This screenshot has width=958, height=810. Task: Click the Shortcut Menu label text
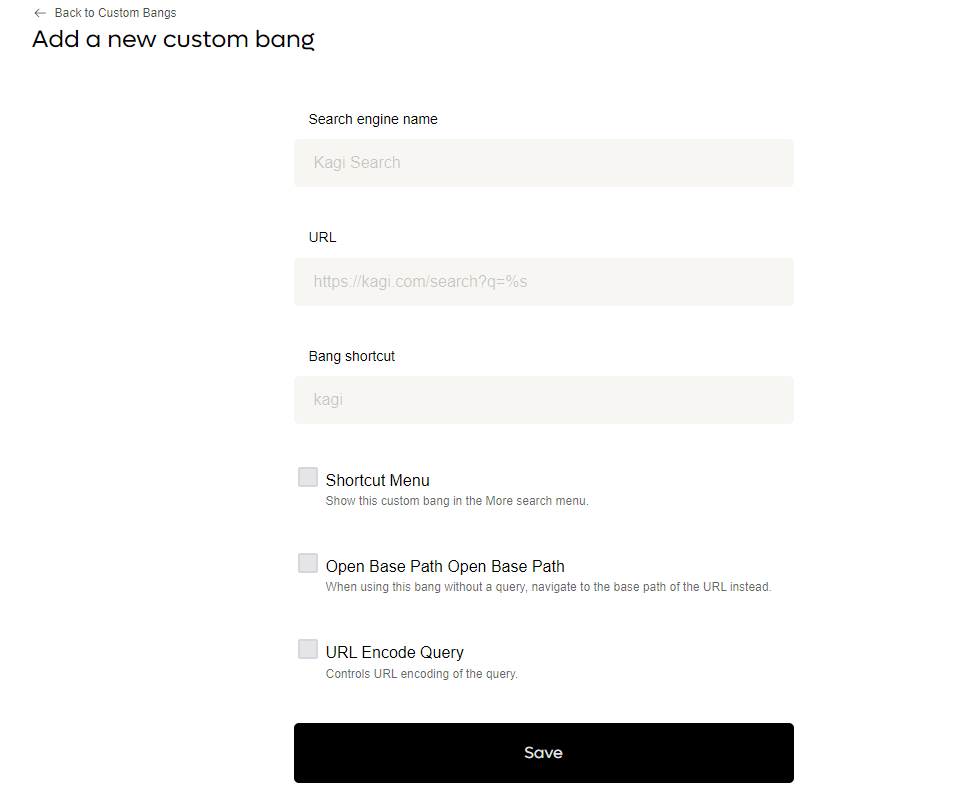pyautogui.click(x=377, y=480)
